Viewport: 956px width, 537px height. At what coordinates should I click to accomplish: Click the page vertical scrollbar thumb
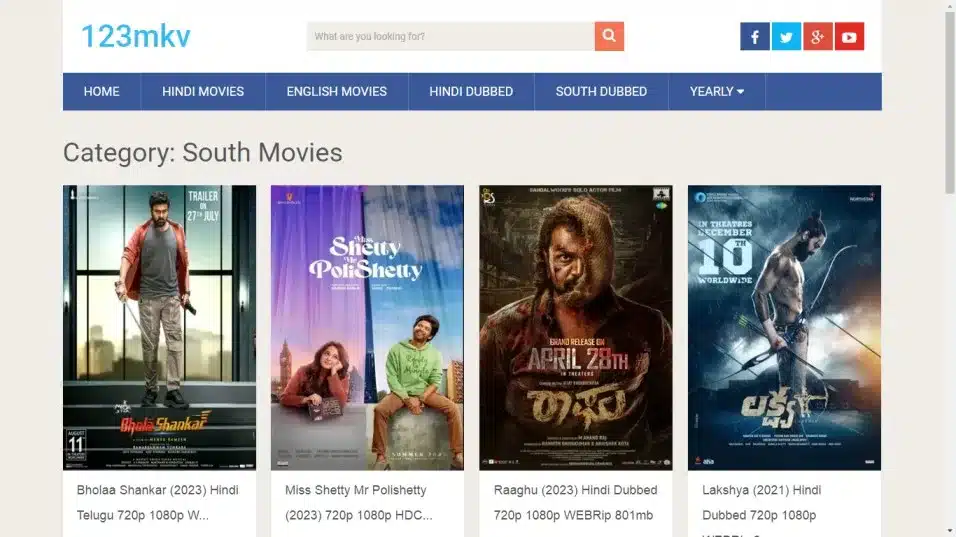(x=950, y=101)
